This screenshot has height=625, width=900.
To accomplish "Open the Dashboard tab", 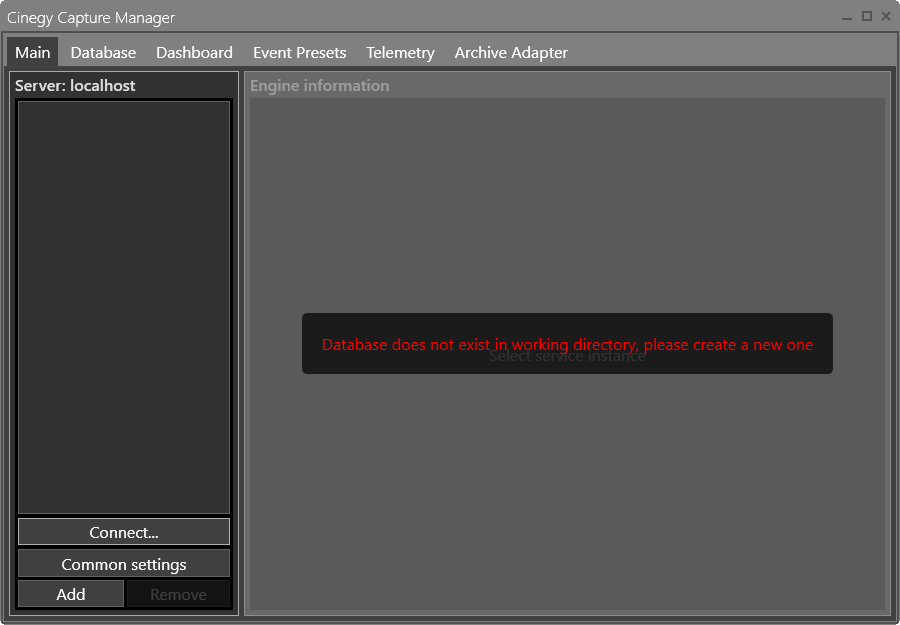I will tap(194, 52).
